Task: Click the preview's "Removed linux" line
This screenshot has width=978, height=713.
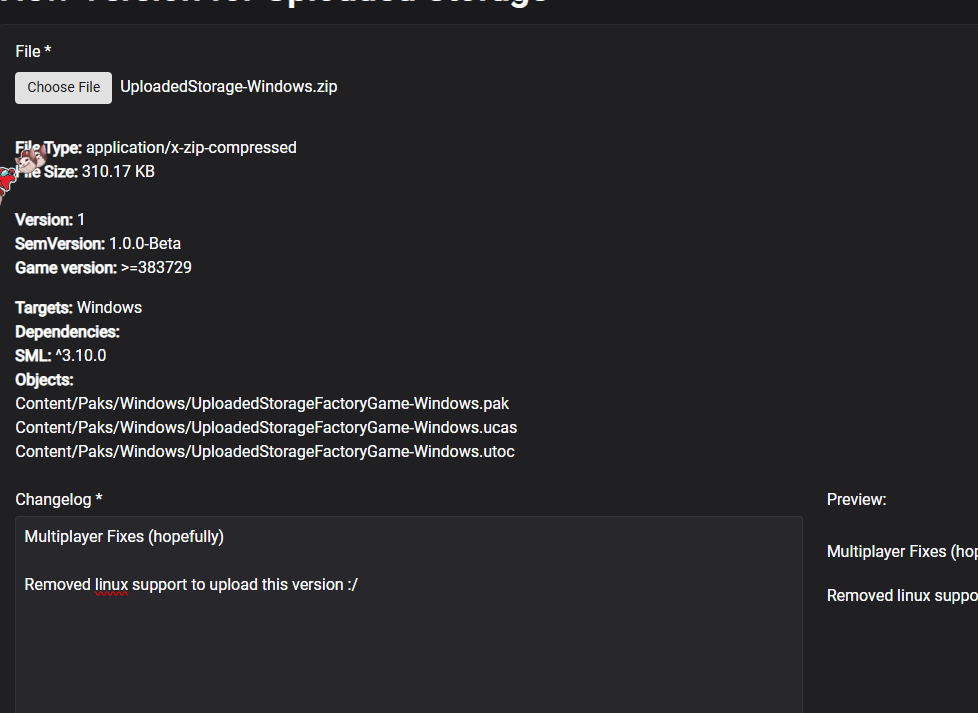Action: click(x=900, y=596)
